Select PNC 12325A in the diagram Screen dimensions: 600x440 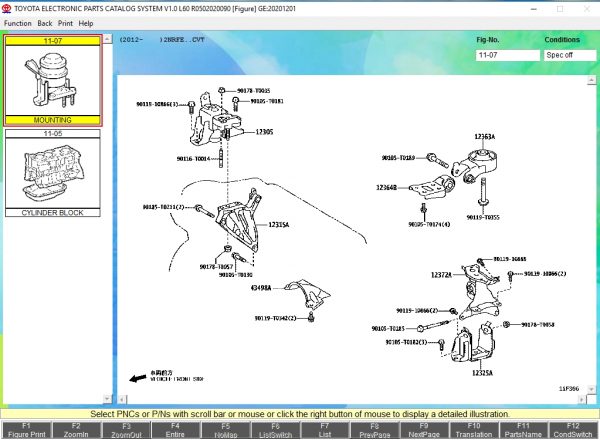pyautogui.click(x=483, y=373)
